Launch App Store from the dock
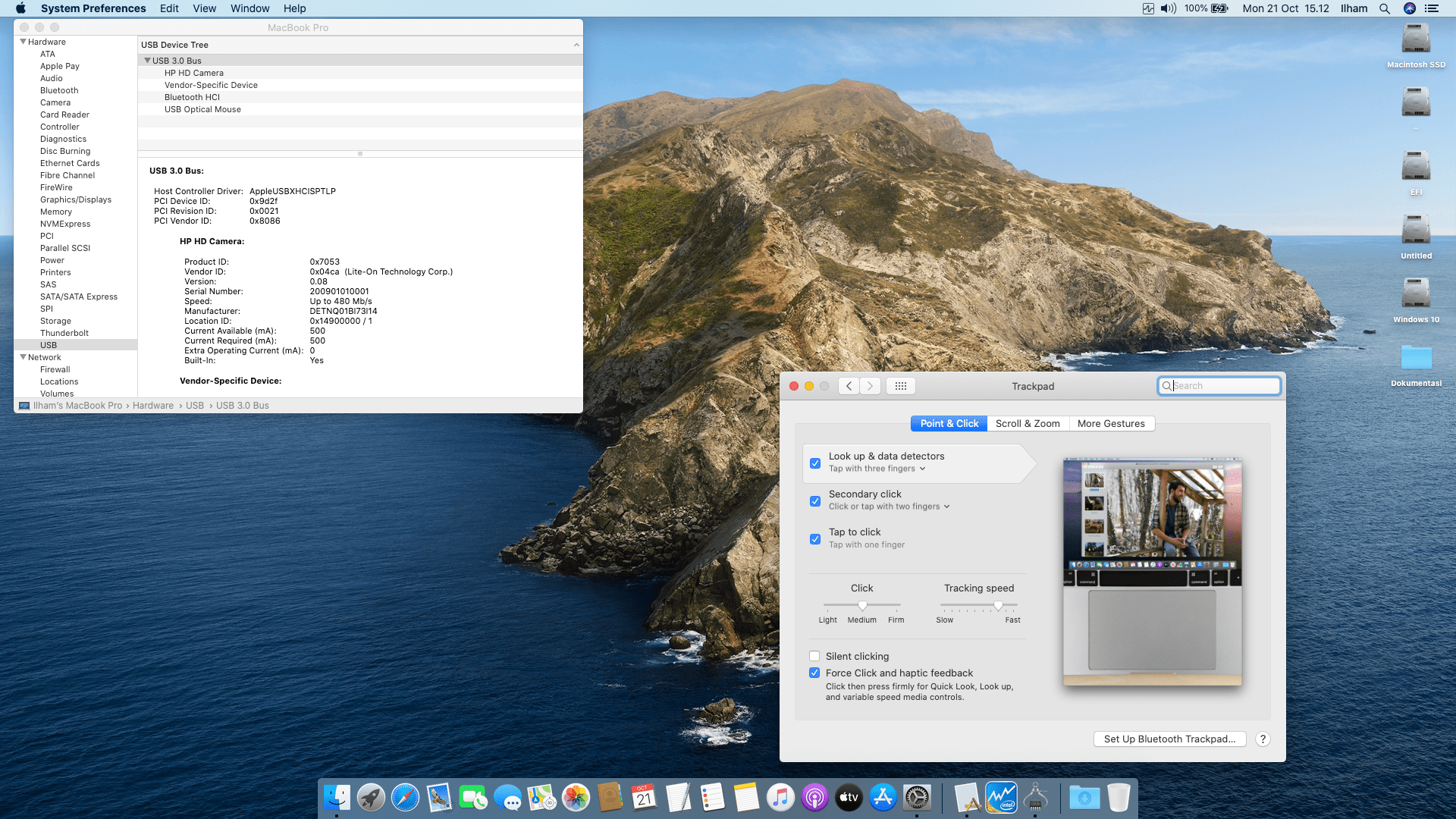The height and width of the screenshot is (819, 1456). pyautogui.click(x=883, y=798)
